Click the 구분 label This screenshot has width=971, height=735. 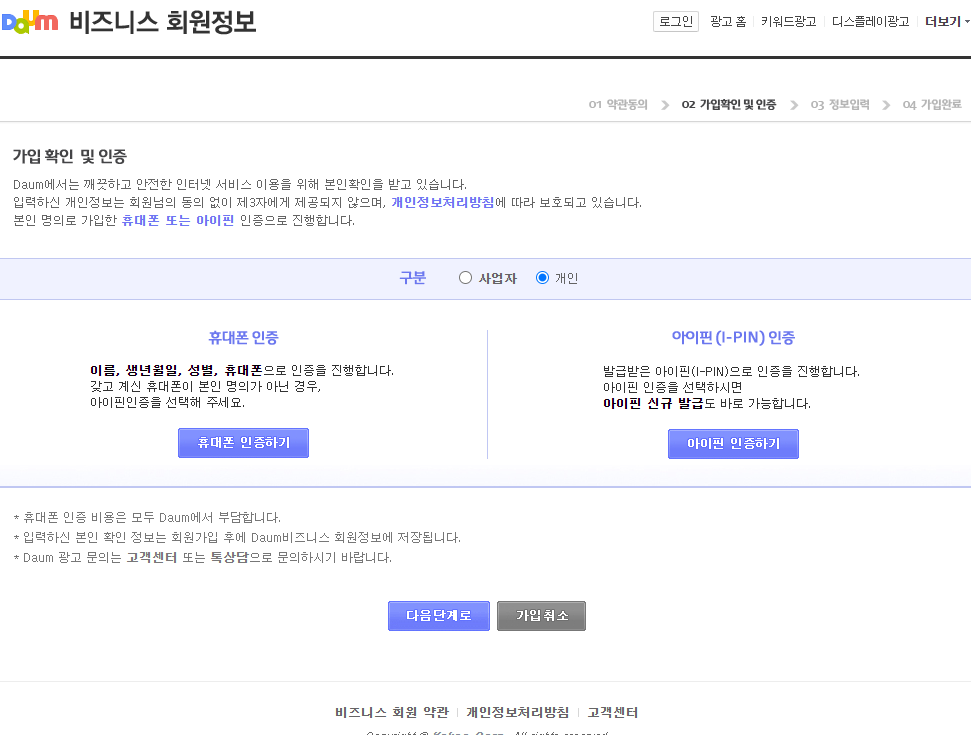point(412,277)
